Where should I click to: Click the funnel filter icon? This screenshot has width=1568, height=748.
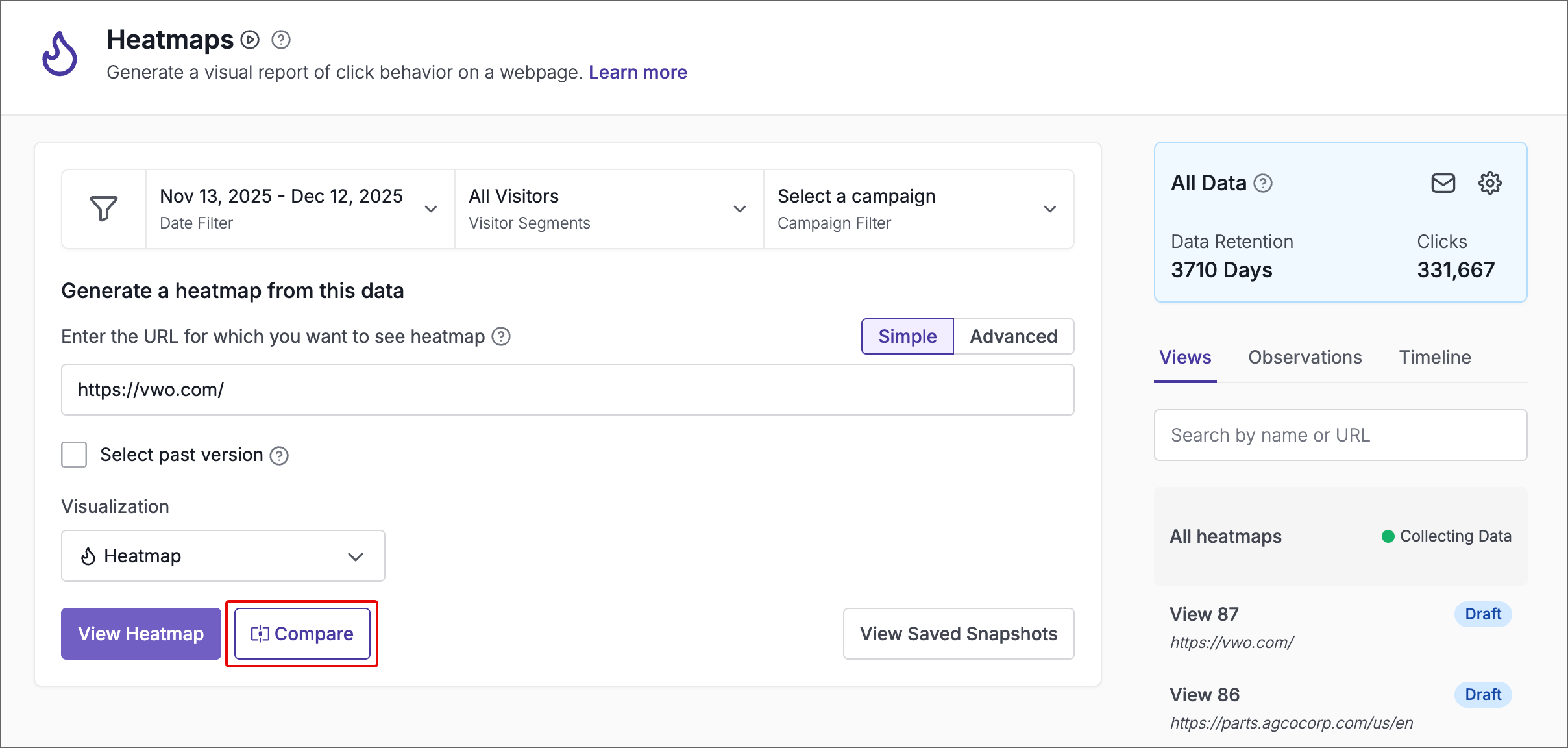104,209
